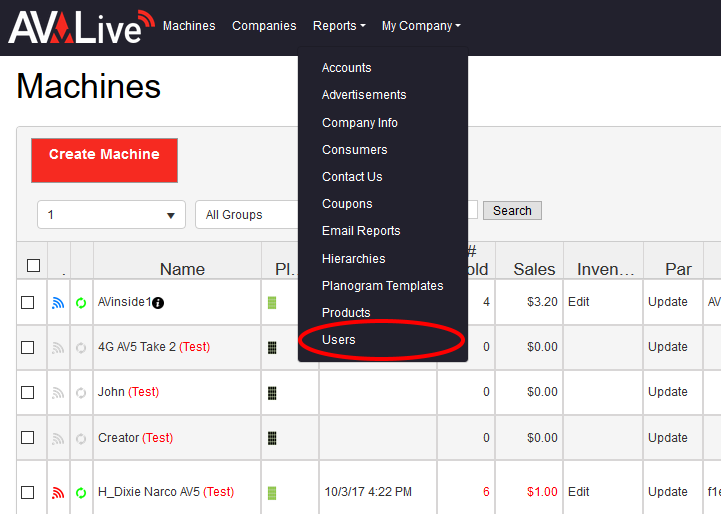Open the page number dropdown showing 1

(111, 215)
